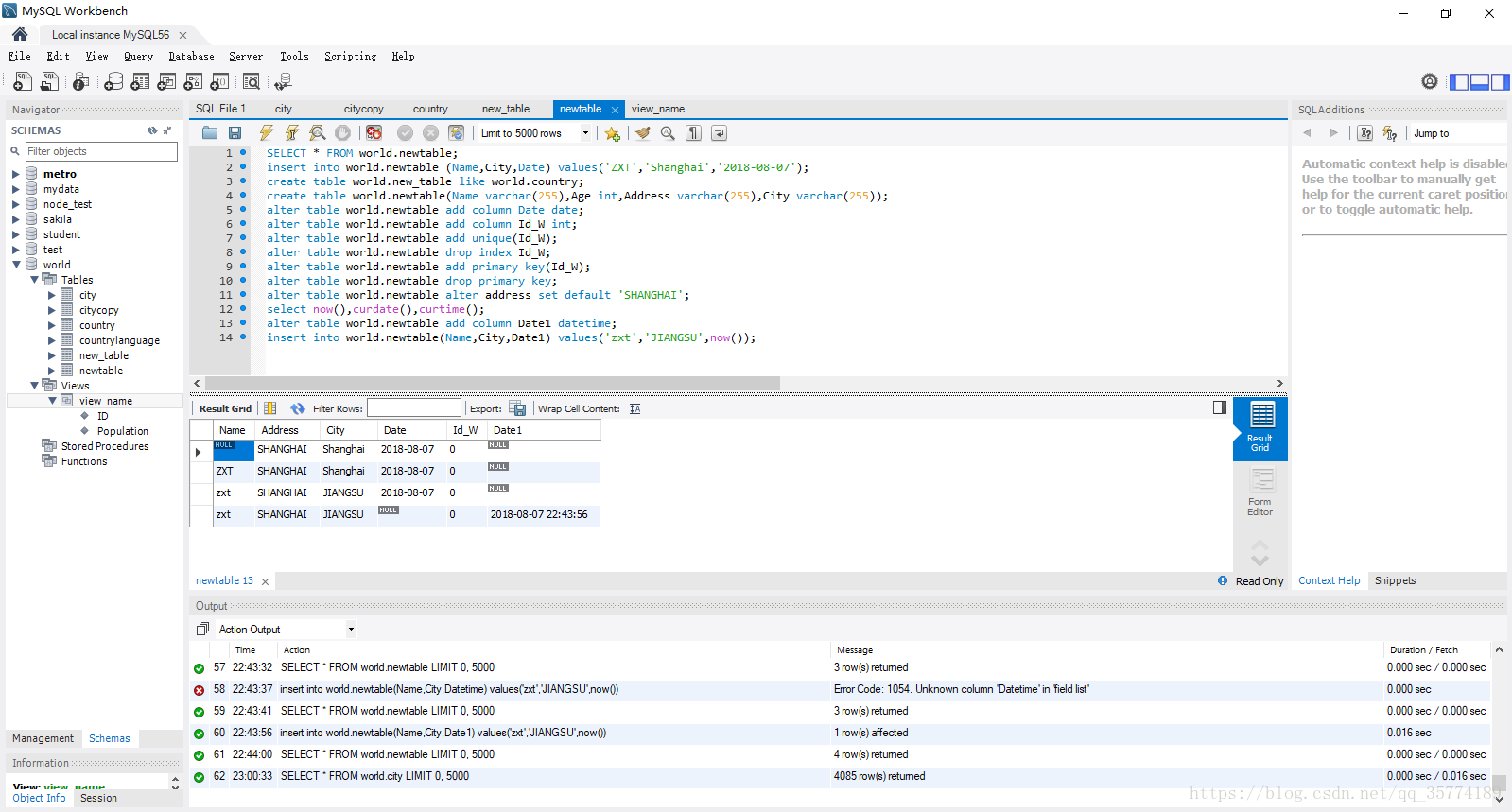Viewport: 1512px width, 812px height.
Task: Execute the query lightning bolt icon
Action: tap(267, 133)
